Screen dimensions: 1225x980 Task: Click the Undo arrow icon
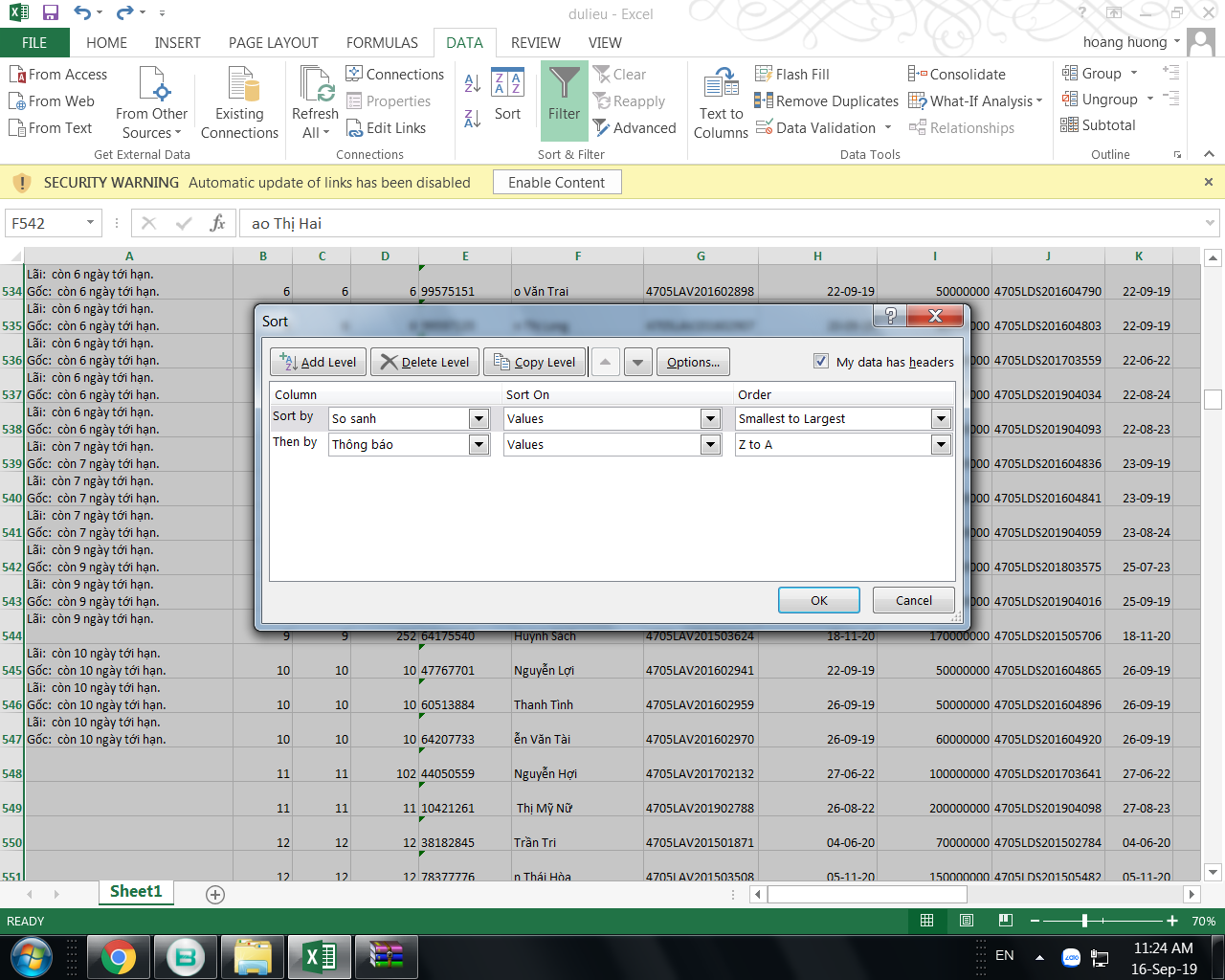(x=82, y=13)
